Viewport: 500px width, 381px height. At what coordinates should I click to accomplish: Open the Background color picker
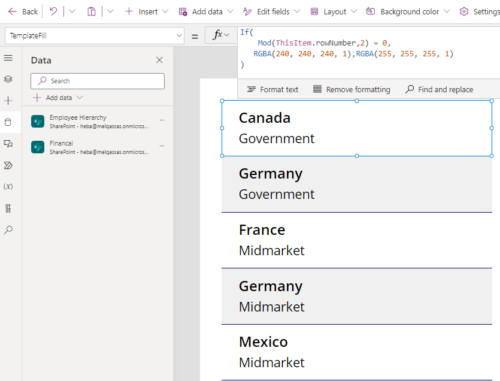pos(408,12)
